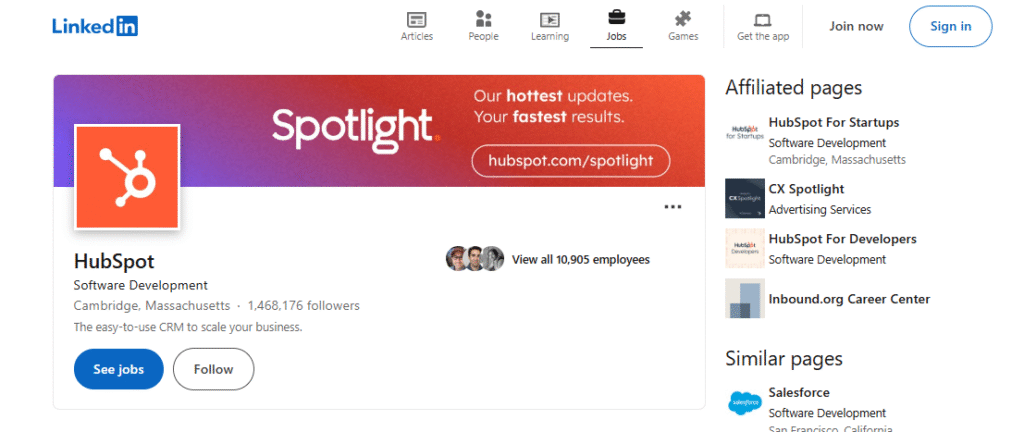Open hubspot.com/spotlight banner link
The height and width of the screenshot is (432, 1024).
click(570, 160)
